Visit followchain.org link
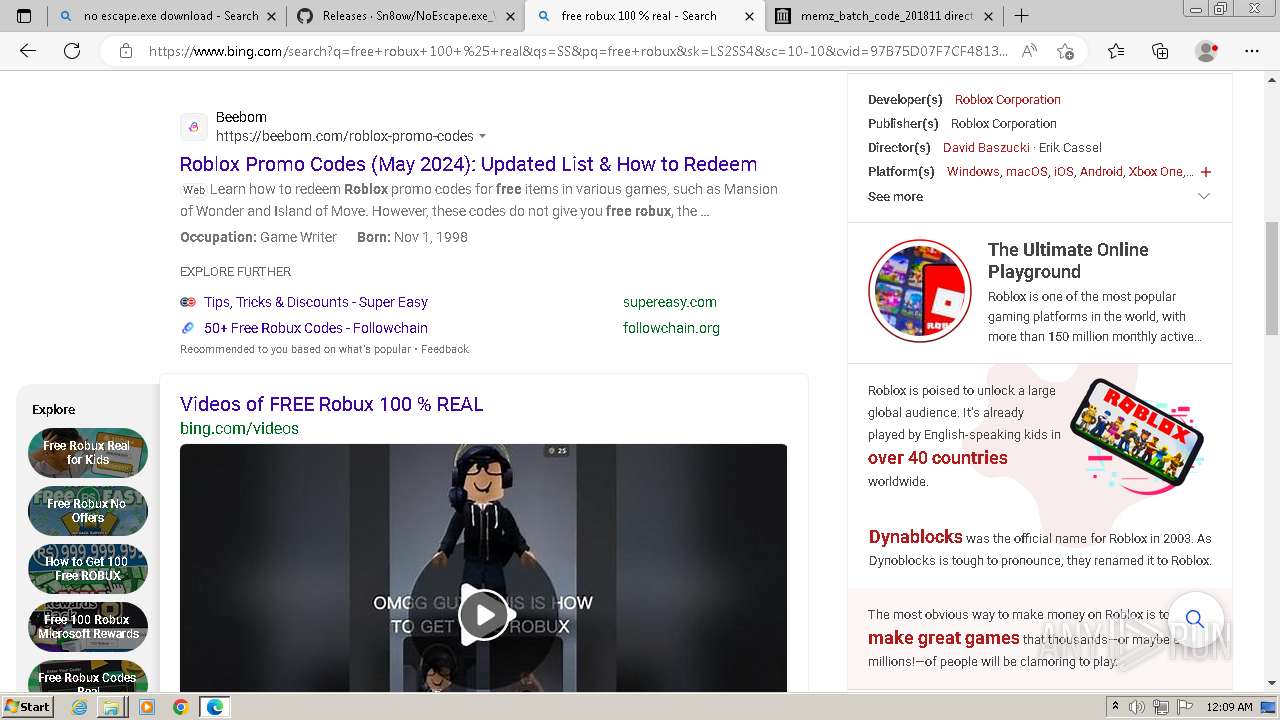Screen dimensions: 1280x720 [x=671, y=328]
